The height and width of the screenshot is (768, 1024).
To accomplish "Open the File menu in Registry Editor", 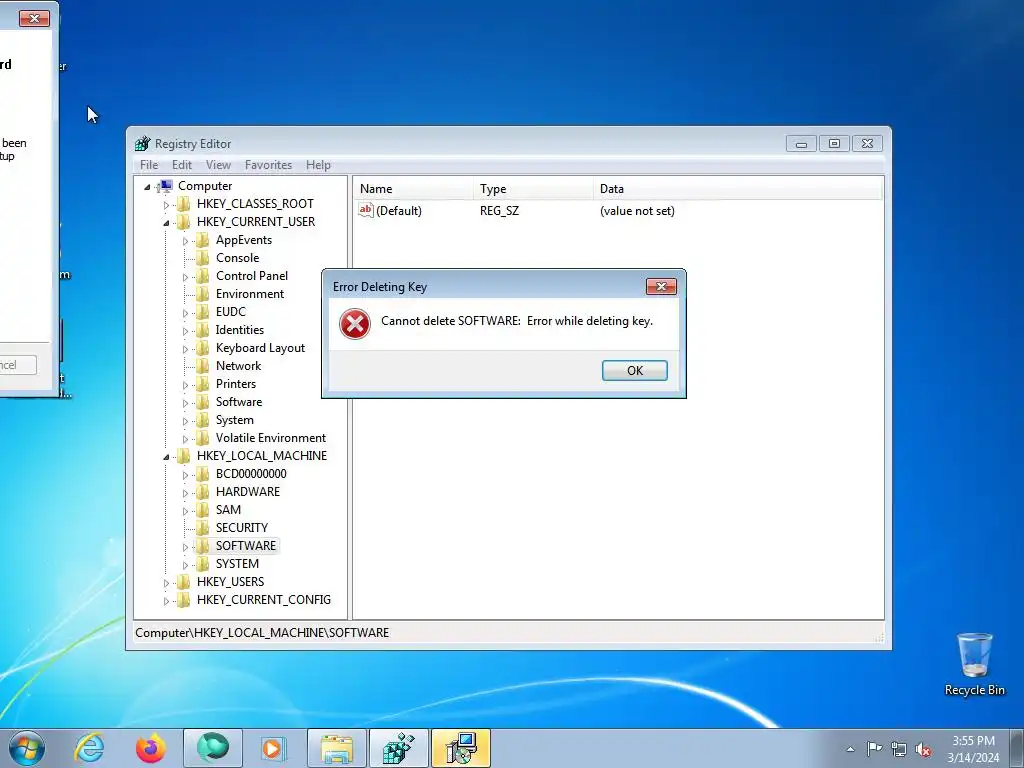I will pos(149,165).
